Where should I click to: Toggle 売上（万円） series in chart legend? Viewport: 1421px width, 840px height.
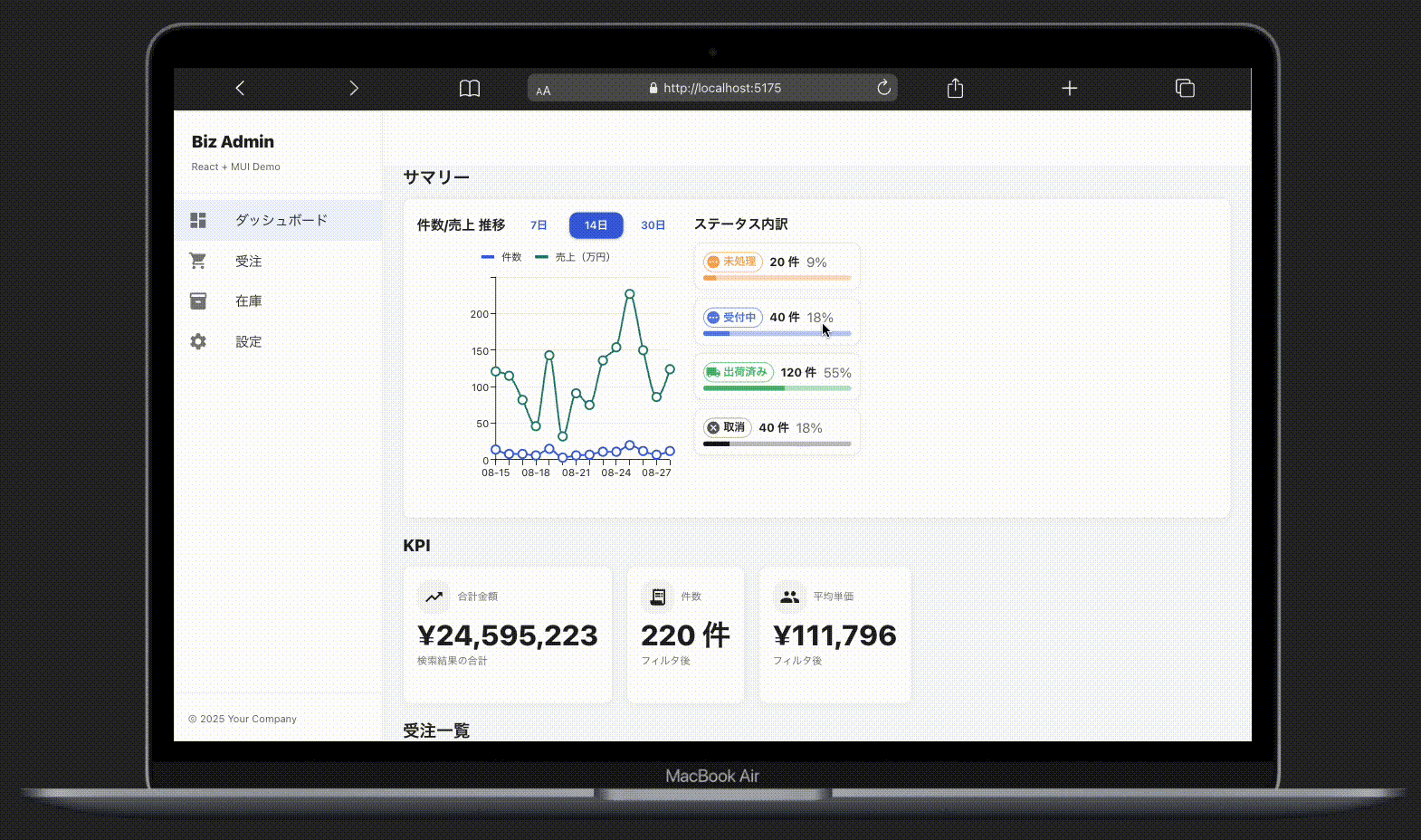573,257
